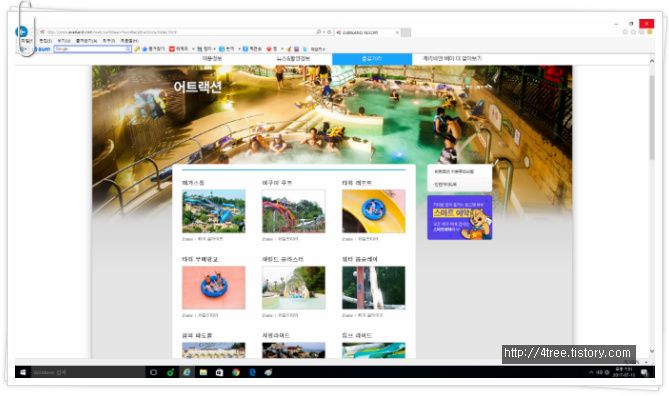Click the search magnifier in the address bar
Viewport: 669px width, 396px height.
[x=318, y=32]
